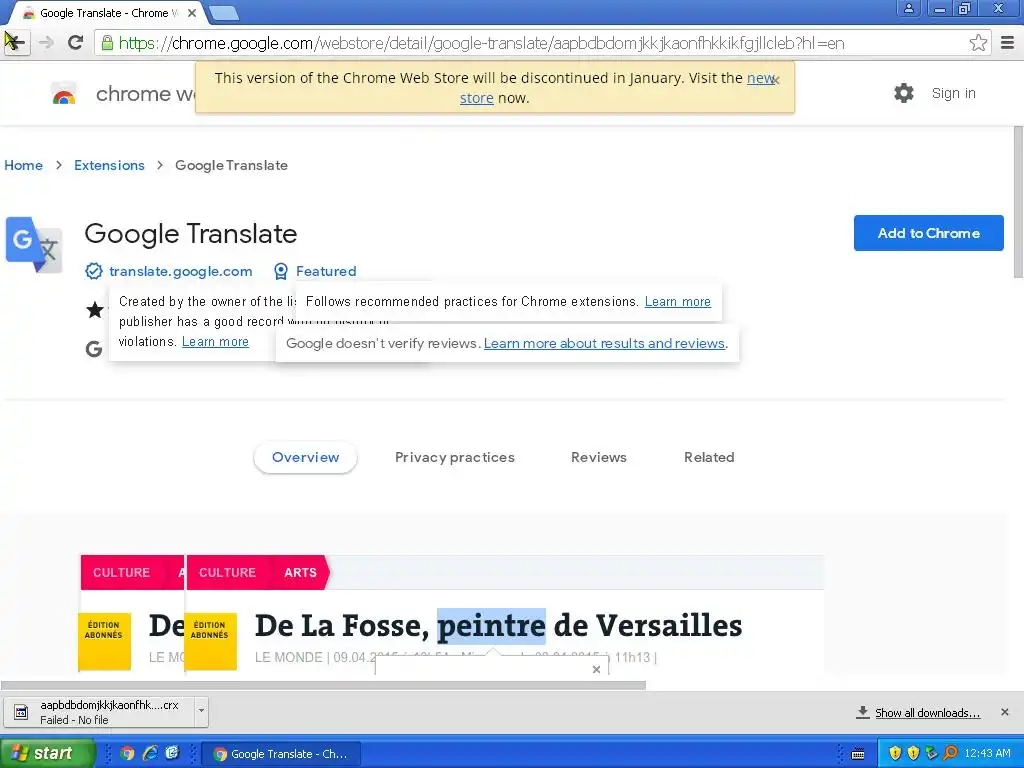Launch Internet Explorer from quick launch

point(150,754)
